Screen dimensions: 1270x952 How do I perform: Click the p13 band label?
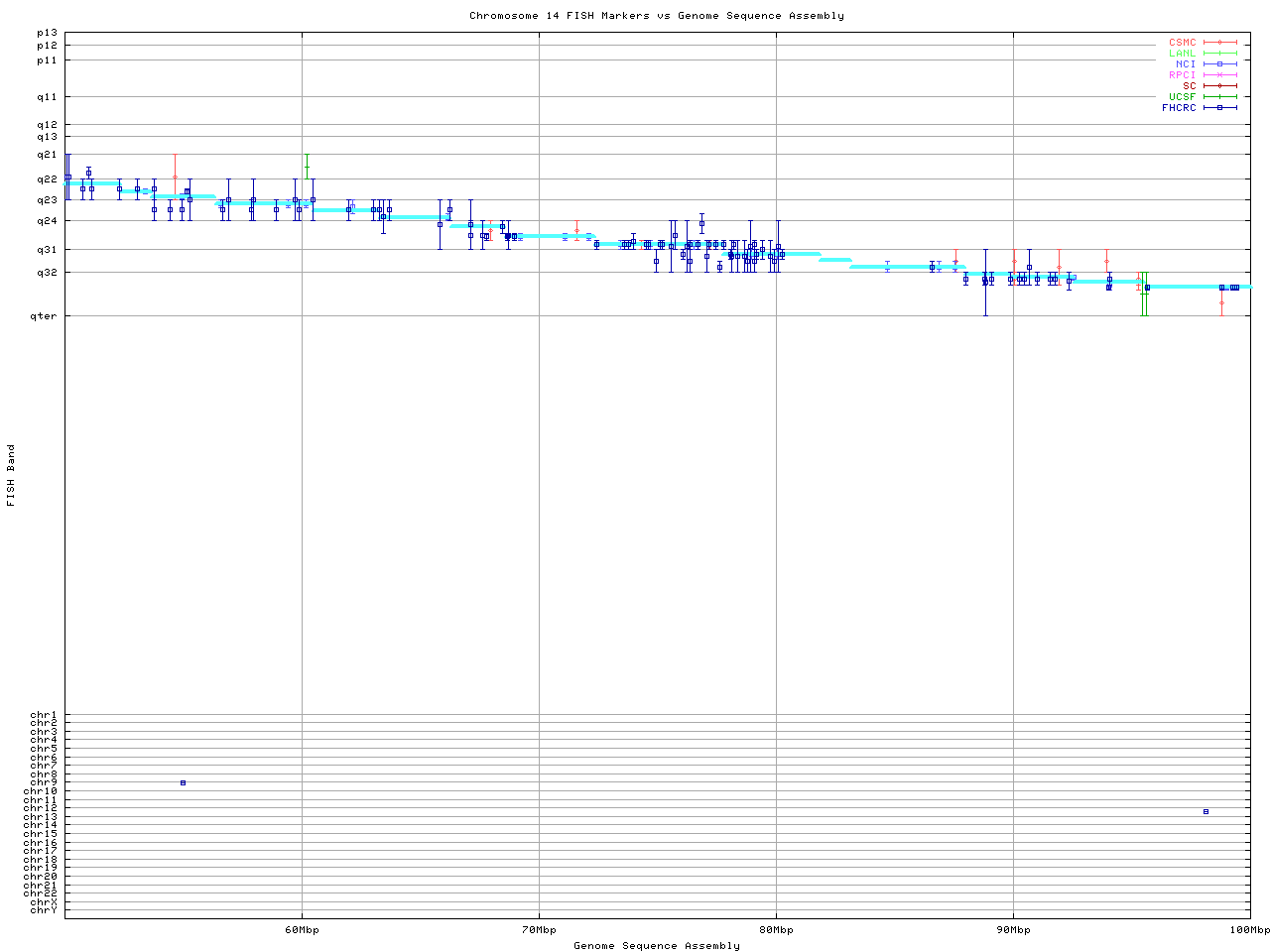click(x=47, y=33)
